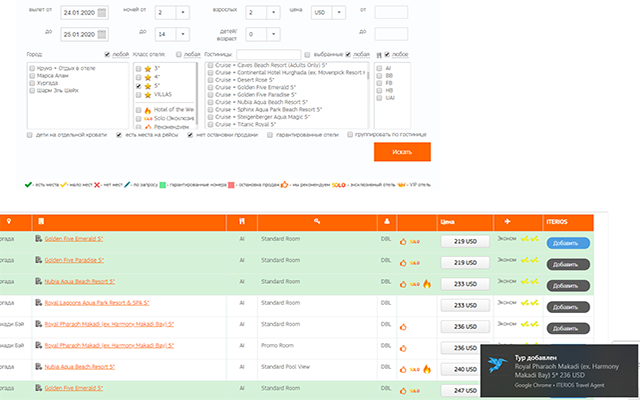Image resolution: width=640 pixels, height=400 pixels.
Task: Click yellow availability checkmarks in Royal Lagoons row
Action: [529, 303]
